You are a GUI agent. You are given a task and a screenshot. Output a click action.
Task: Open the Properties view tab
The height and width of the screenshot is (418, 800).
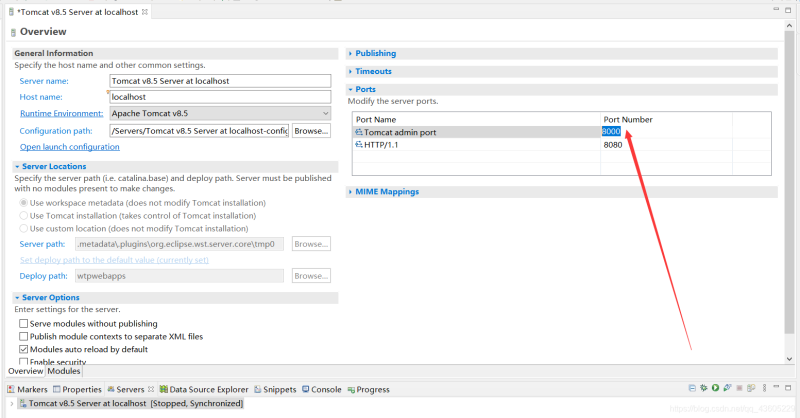coord(77,389)
